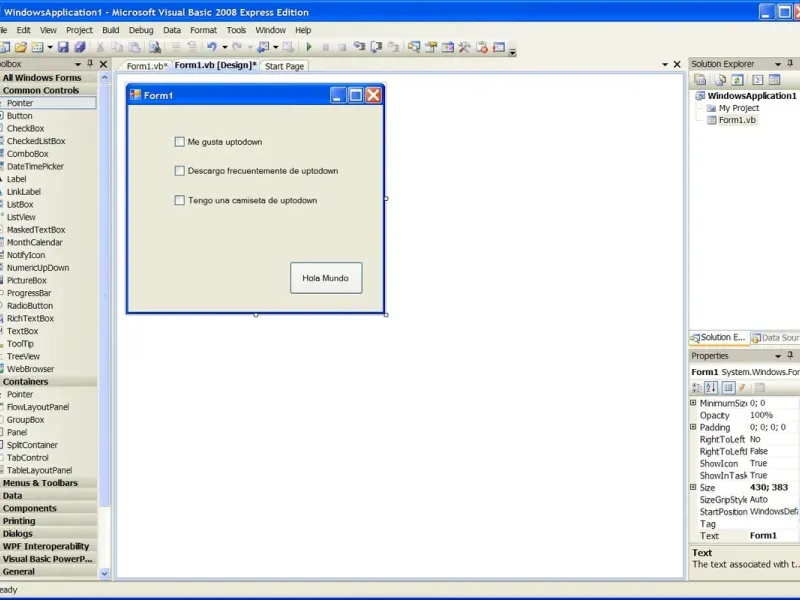This screenshot has height=600, width=800.
Task: Click the Text property value field 'Form1'
Action: coord(772,536)
